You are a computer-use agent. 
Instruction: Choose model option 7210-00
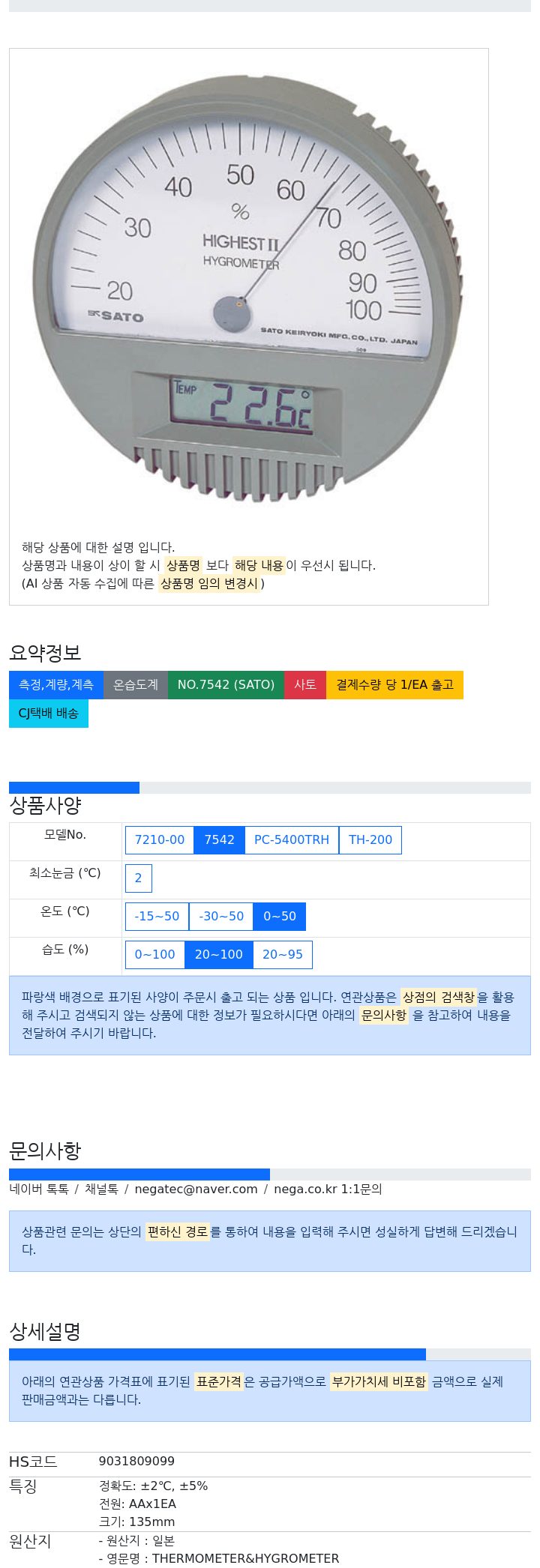[x=160, y=840]
